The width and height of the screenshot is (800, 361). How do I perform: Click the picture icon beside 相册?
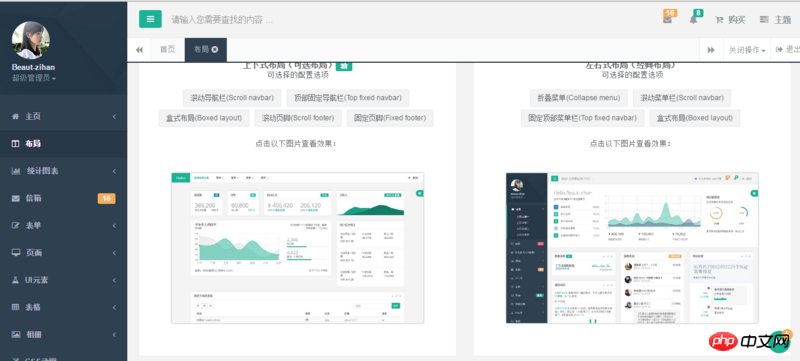click(x=16, y=334)
